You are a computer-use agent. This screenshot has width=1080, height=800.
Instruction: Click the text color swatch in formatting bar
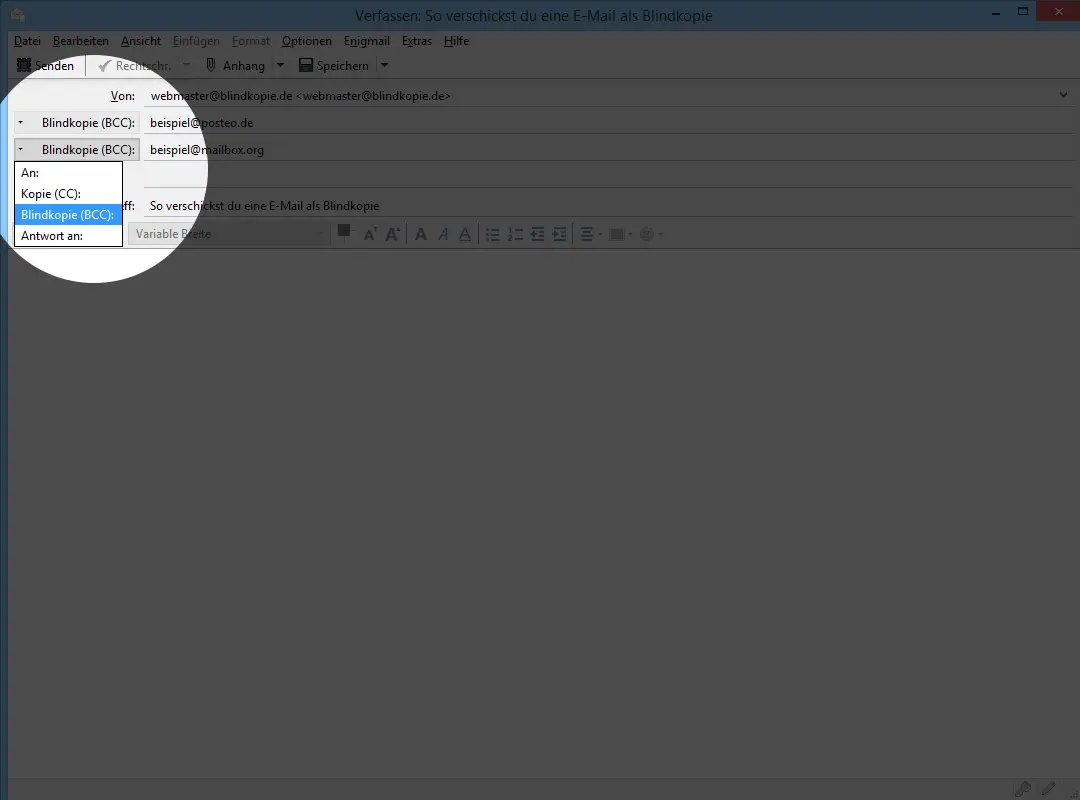(344, 232)
